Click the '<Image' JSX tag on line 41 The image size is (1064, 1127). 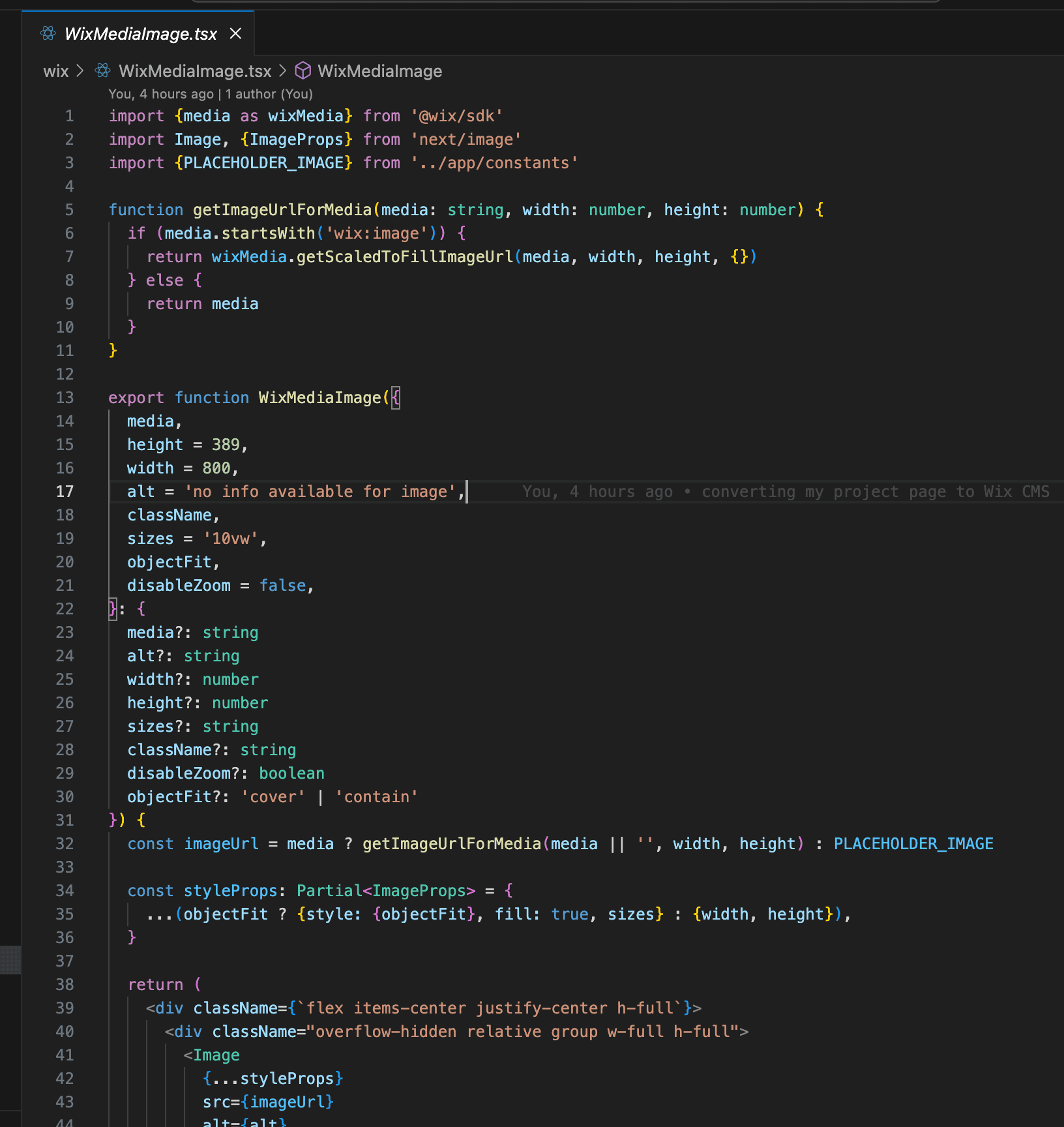(211, 1055)
